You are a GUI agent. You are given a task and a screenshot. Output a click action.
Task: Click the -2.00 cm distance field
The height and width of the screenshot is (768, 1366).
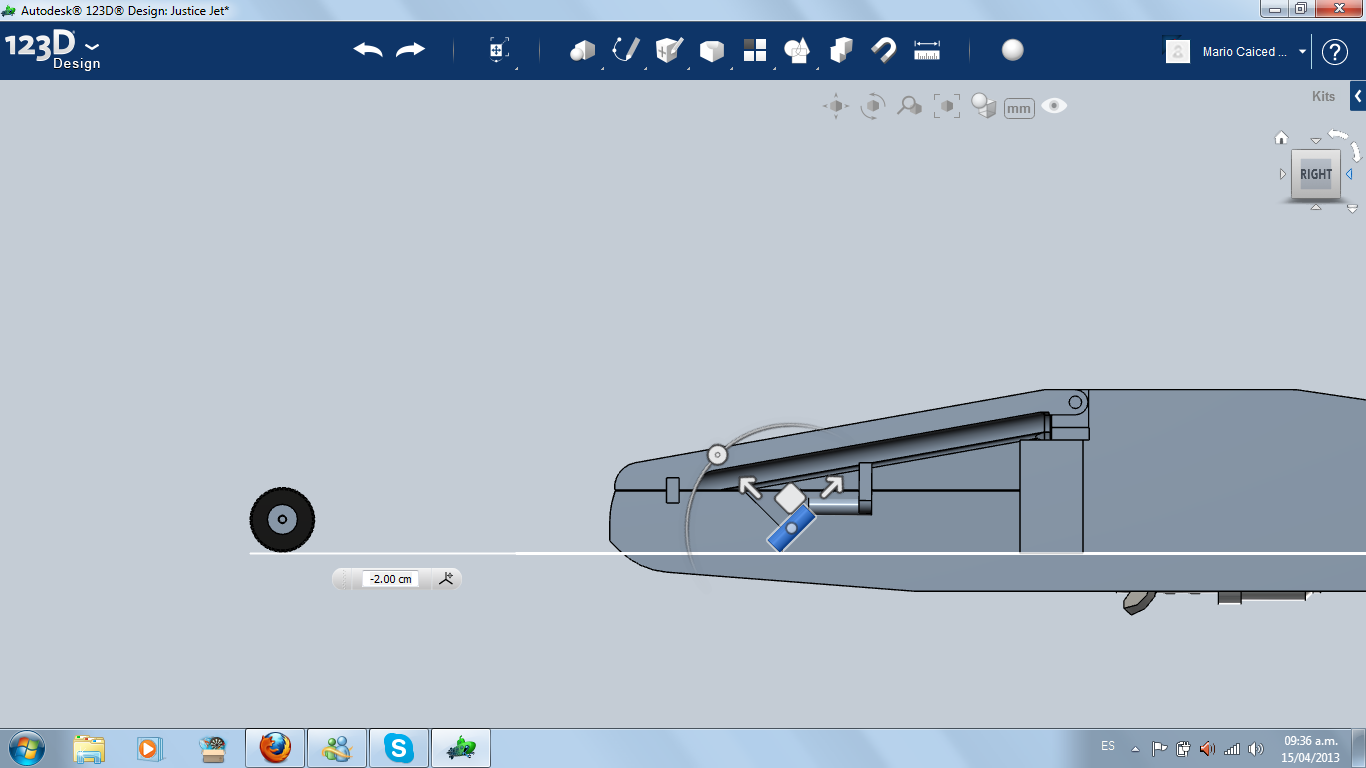point(390,579)
